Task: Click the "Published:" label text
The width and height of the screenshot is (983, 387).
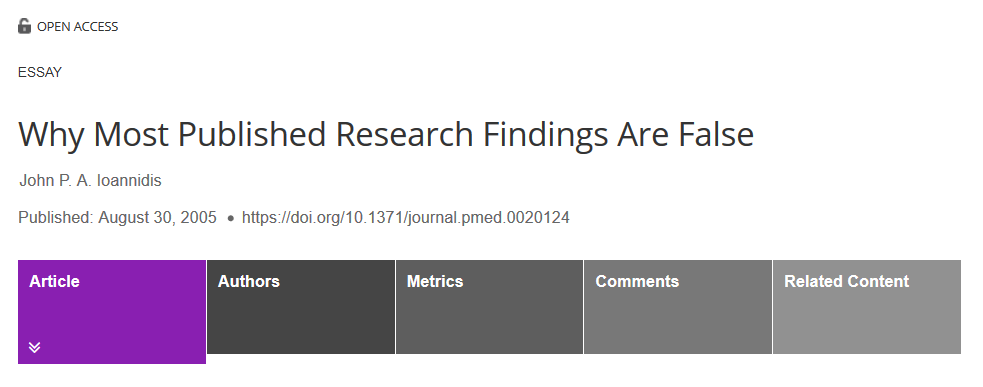Action: click(56, 218)
